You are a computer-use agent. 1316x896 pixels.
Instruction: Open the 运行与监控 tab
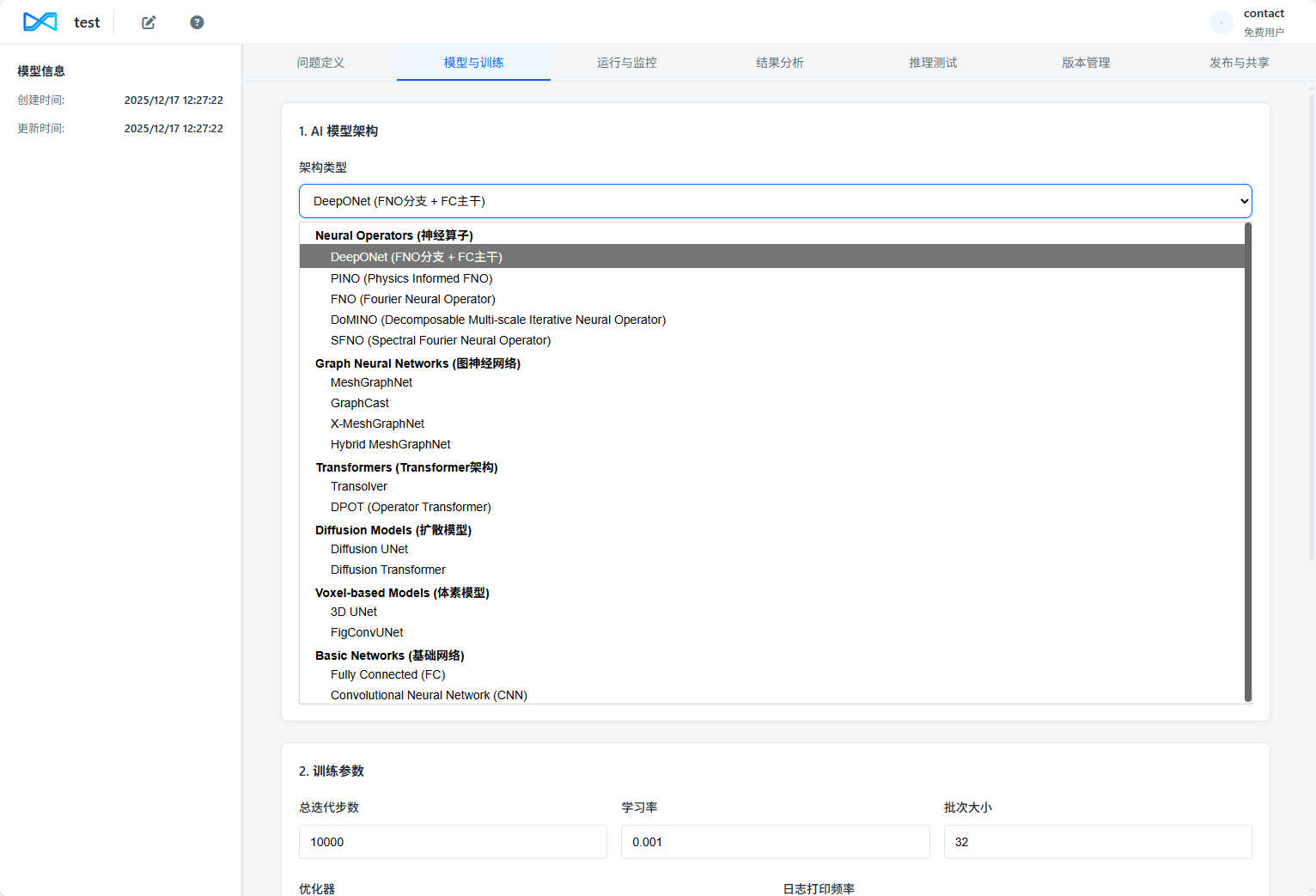(626, 63)
